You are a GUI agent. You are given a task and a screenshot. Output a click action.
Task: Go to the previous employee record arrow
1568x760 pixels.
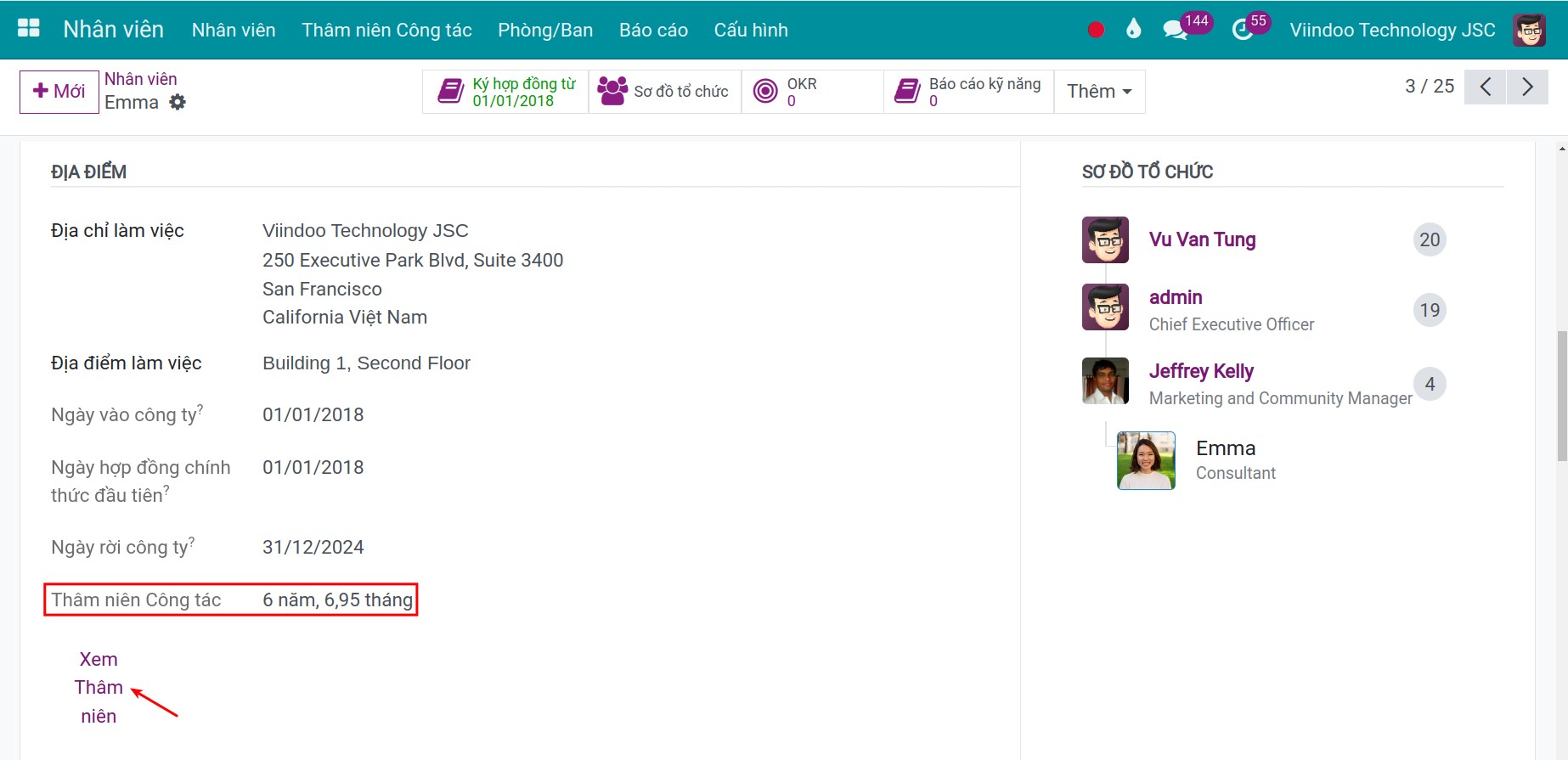(x=1486, y=87)
